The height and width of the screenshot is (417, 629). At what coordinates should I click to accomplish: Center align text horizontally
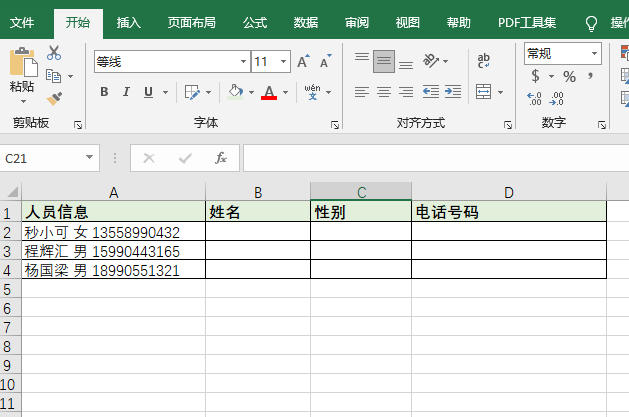coord(384,92)
